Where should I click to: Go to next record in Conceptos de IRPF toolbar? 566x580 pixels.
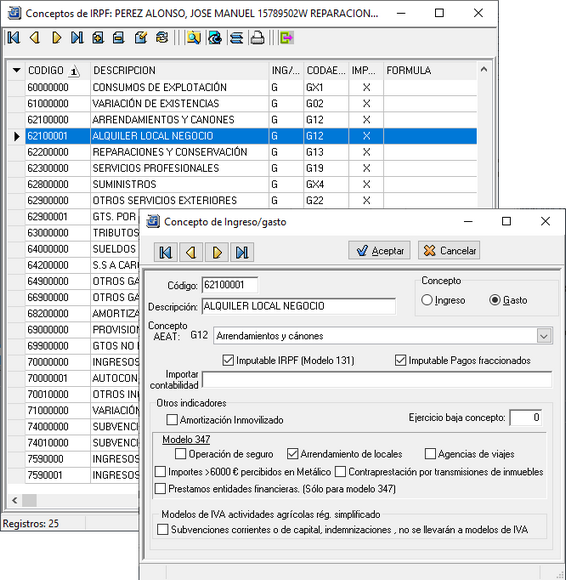point(56,38)
